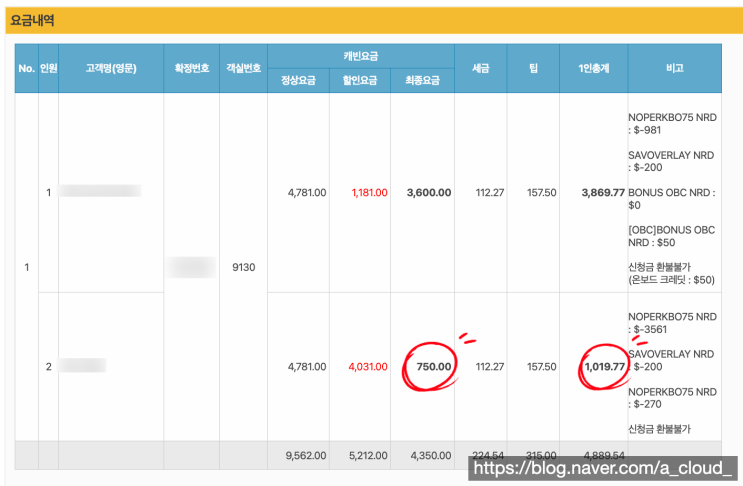Click the 5,212.00 discount sum

(x=368, y=456)
